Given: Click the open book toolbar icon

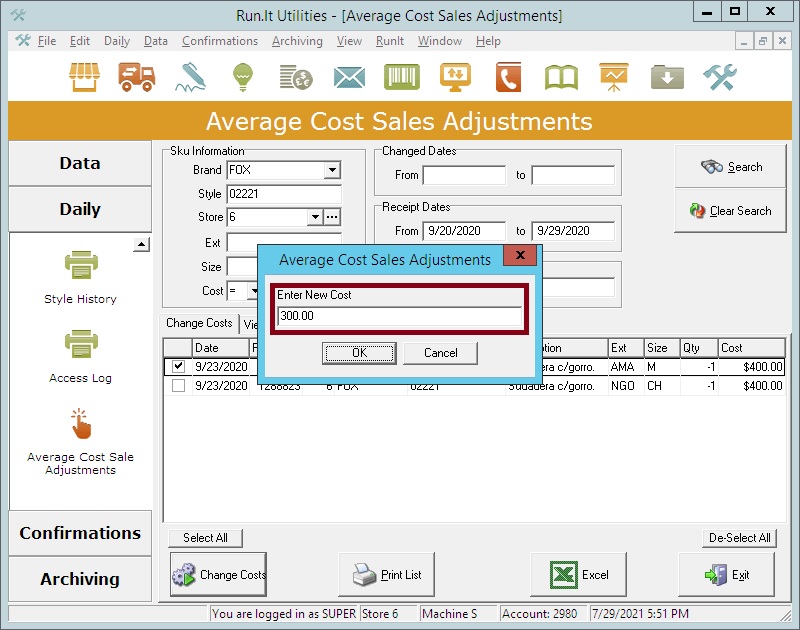Looking at the screenshot, I should click(x=561, y=78).
